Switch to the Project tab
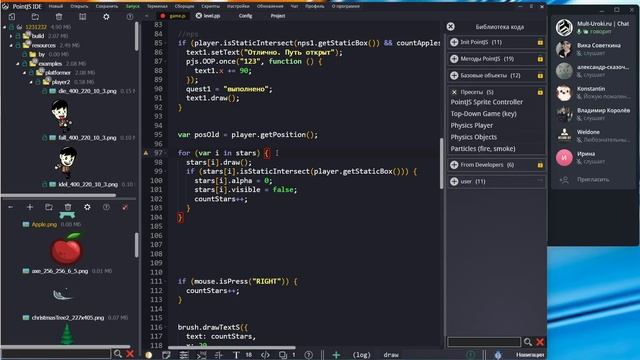The height and width of the screenshot is (360, 640). (x=278, y=16)
